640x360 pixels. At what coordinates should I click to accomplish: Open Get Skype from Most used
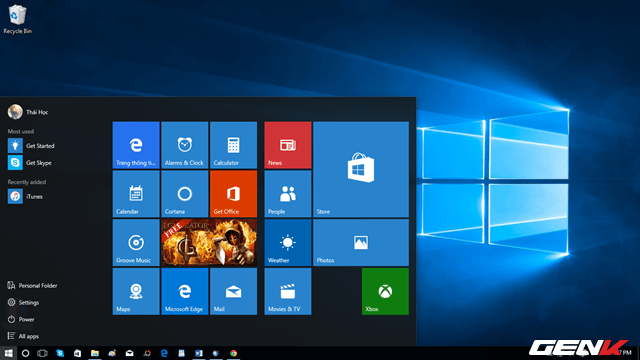click(x=30, y=162)
